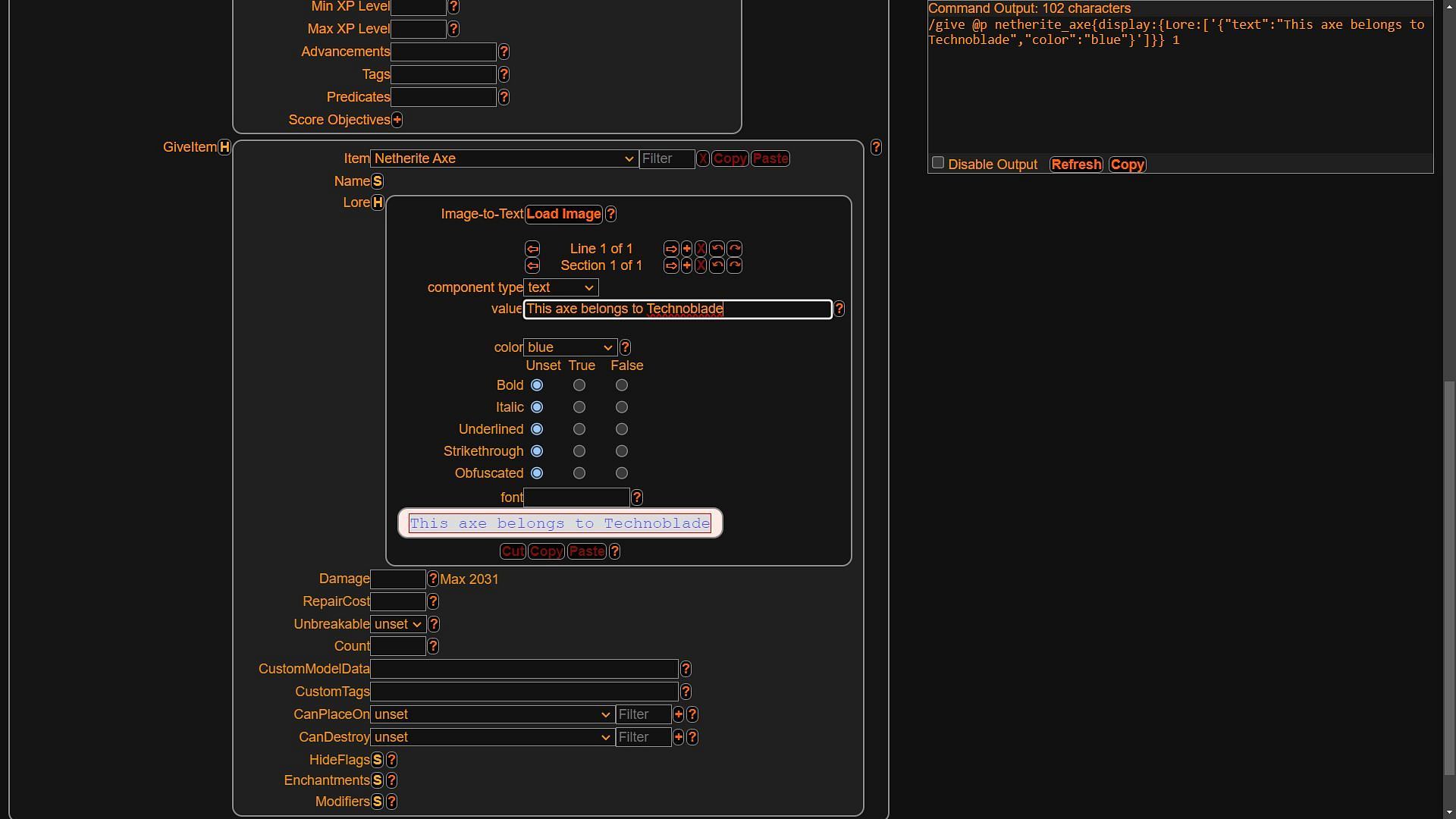Click the Copy command output icon
Screen dimensions: 1456x819
pyautogui.click(x=1127, y=163)
